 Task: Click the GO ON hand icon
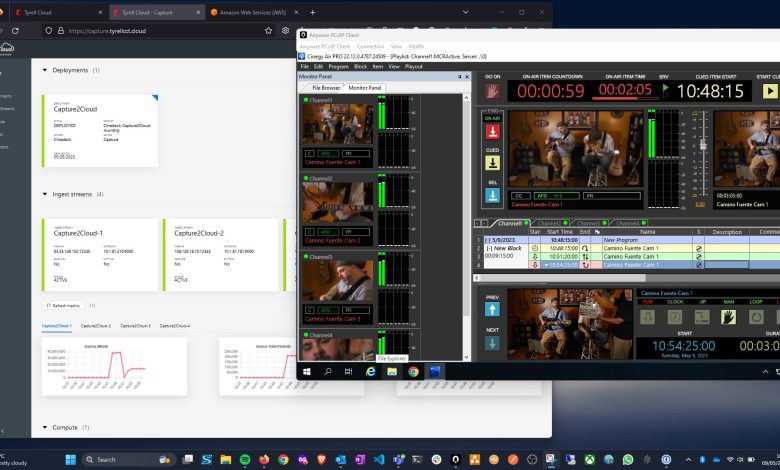(x=492, y=92)
